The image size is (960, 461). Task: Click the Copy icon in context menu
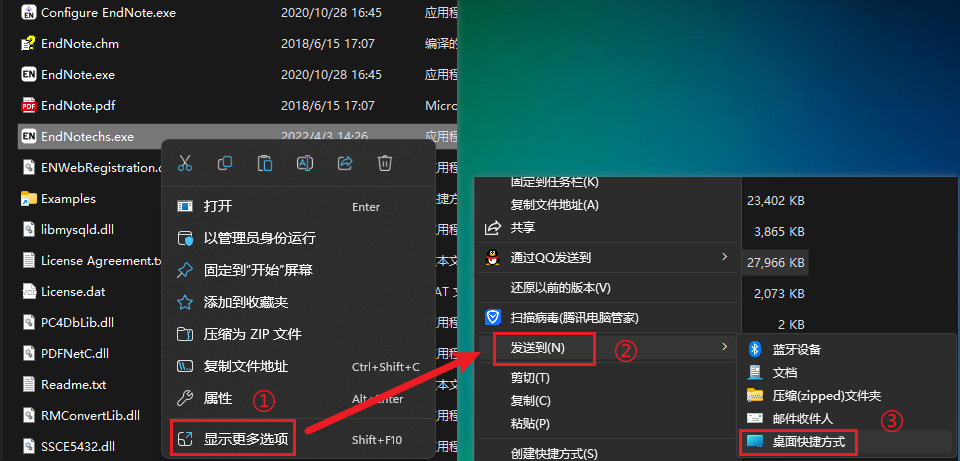(225, 163)
